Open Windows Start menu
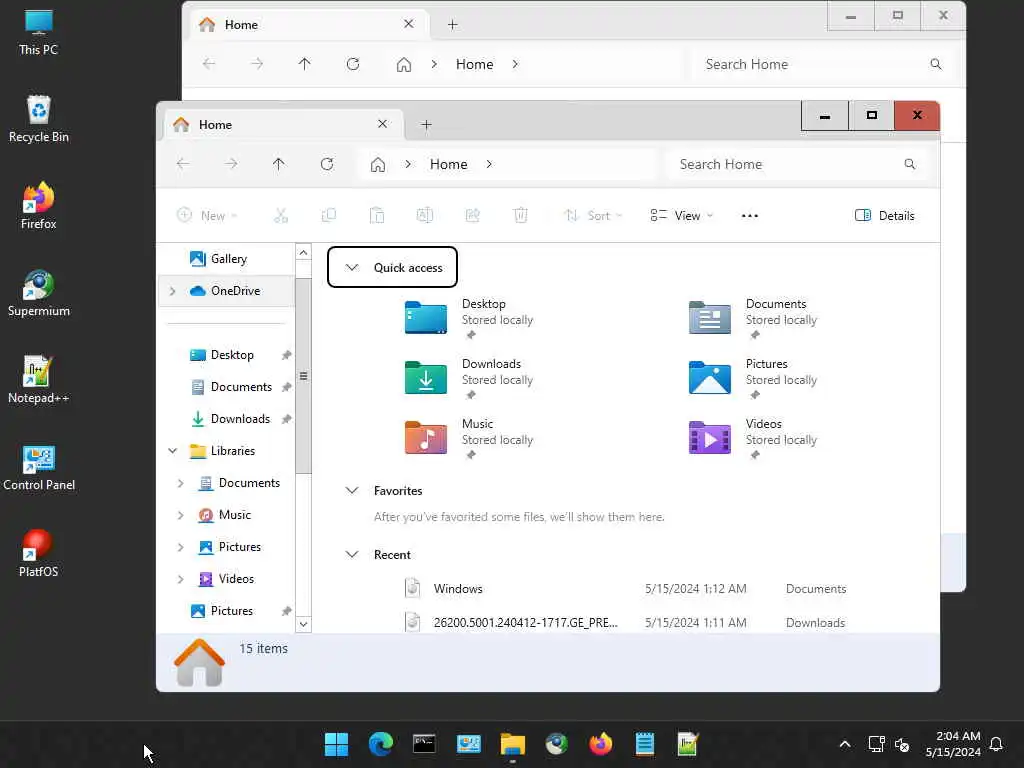This screenshot has width=1024, height=768. coord(336,744)
